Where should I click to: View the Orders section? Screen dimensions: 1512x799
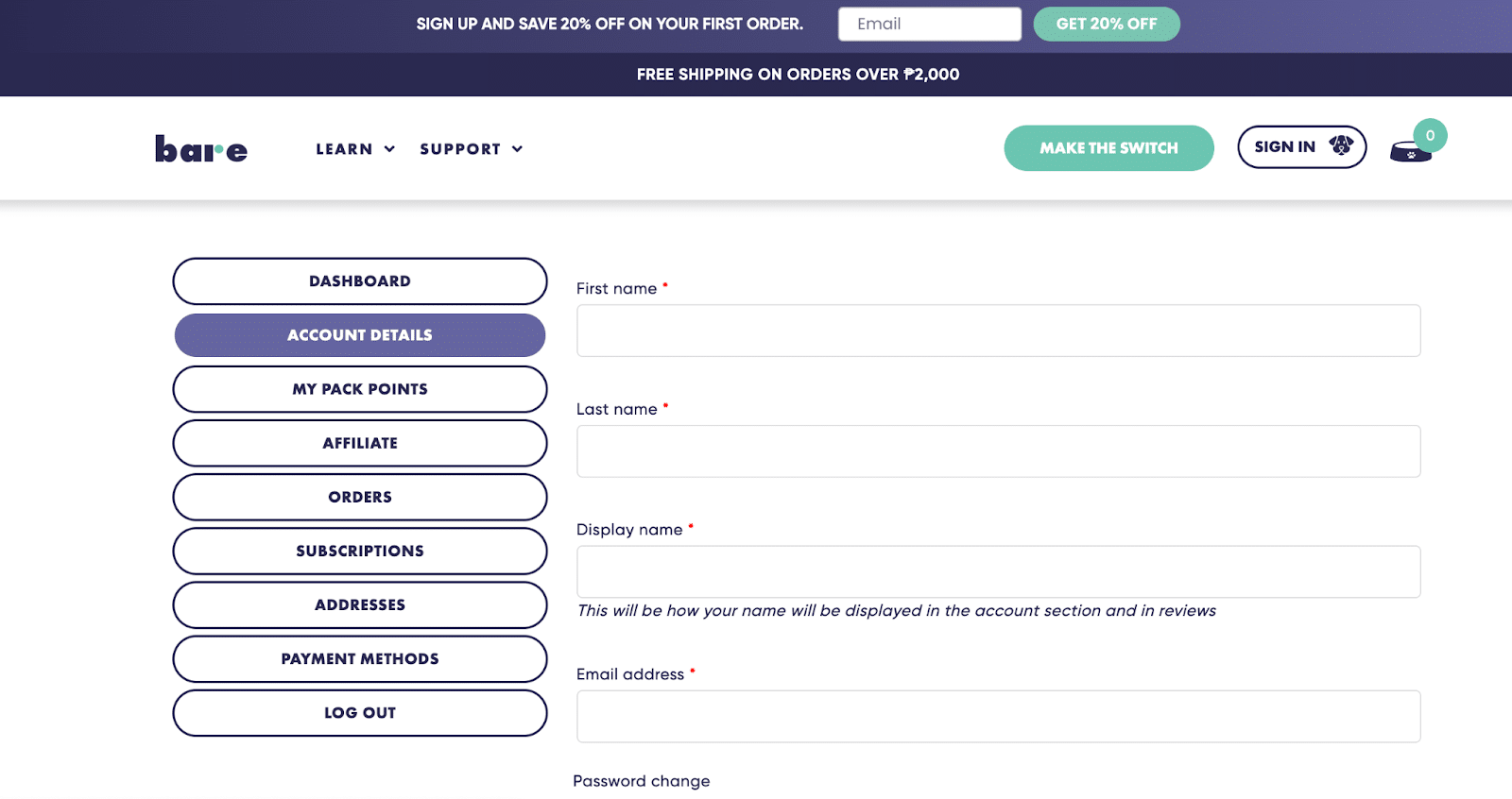(x=360, y=497)
